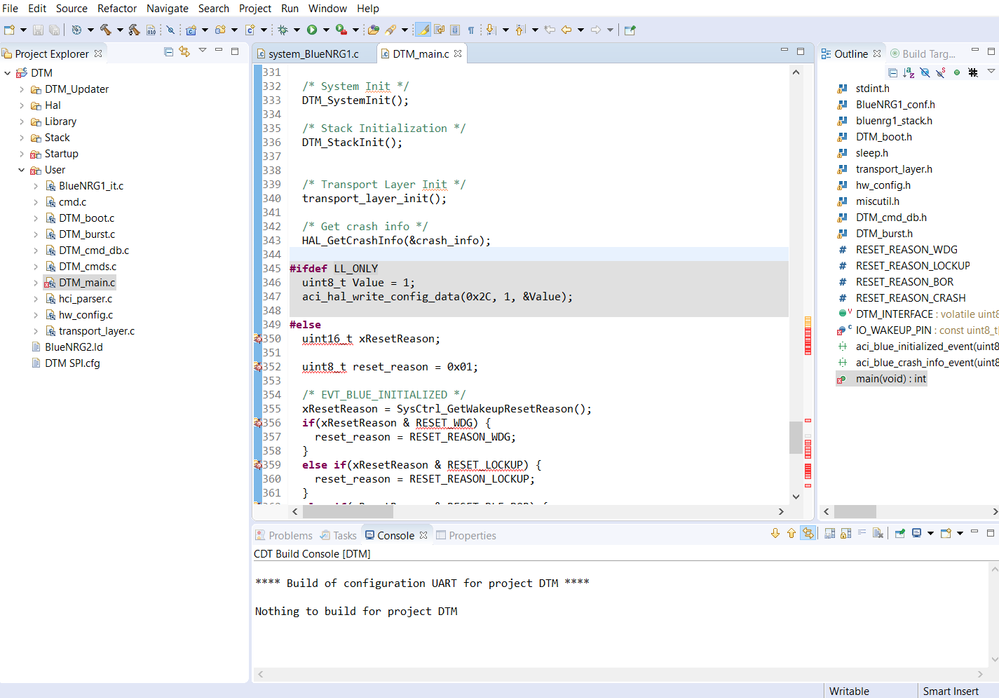
Task: Click the Search flashlight icon
Action: point(390,30)
